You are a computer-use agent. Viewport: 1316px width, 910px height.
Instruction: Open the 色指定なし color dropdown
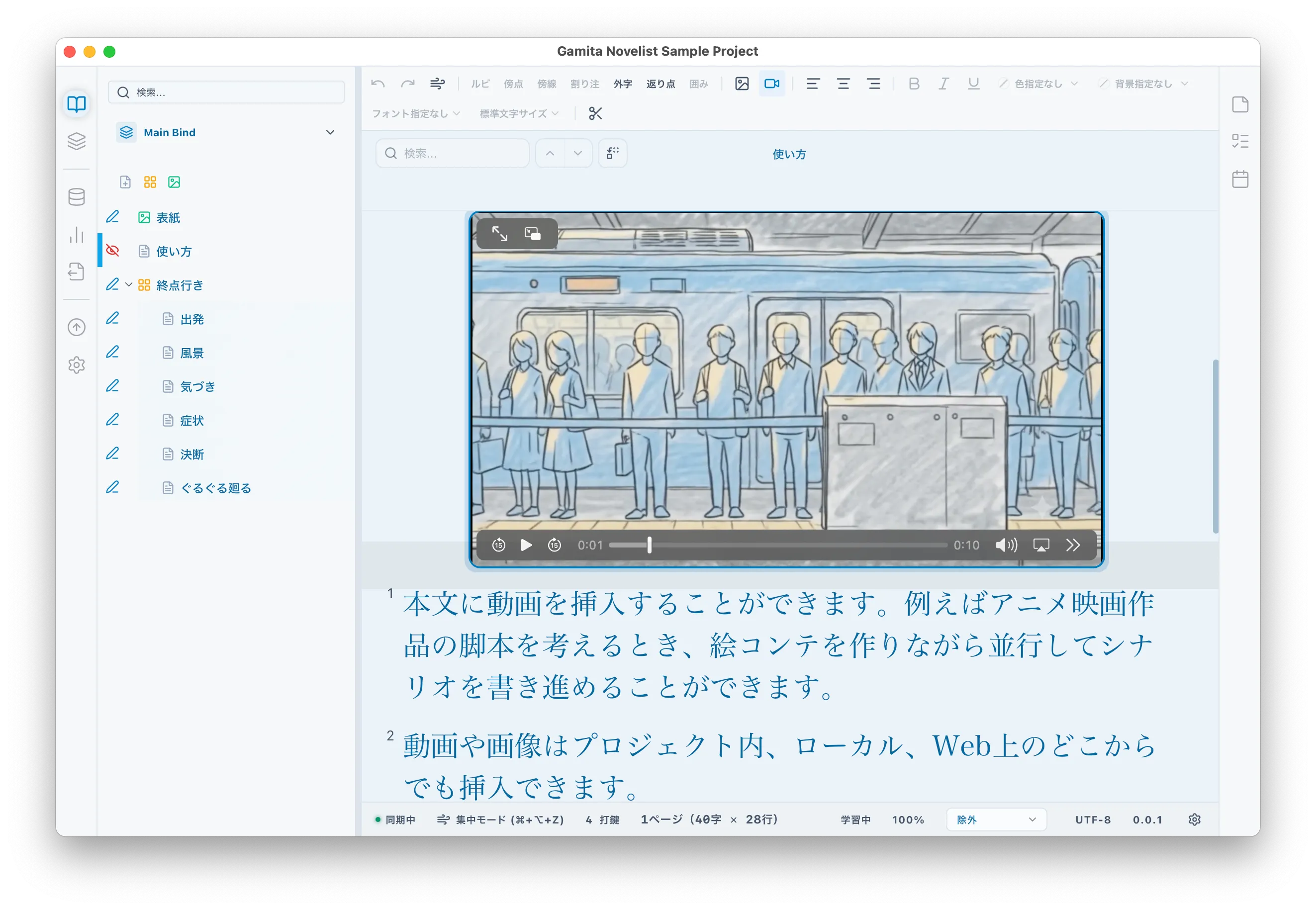coord(1038,84)
